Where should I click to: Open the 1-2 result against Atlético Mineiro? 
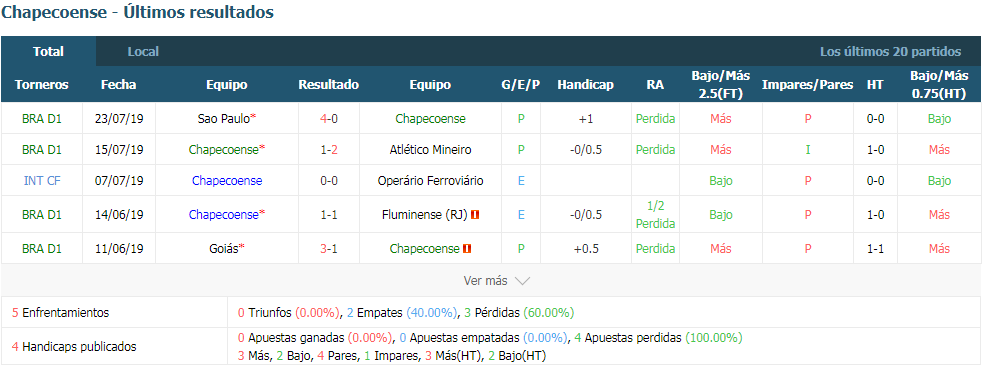329,150
